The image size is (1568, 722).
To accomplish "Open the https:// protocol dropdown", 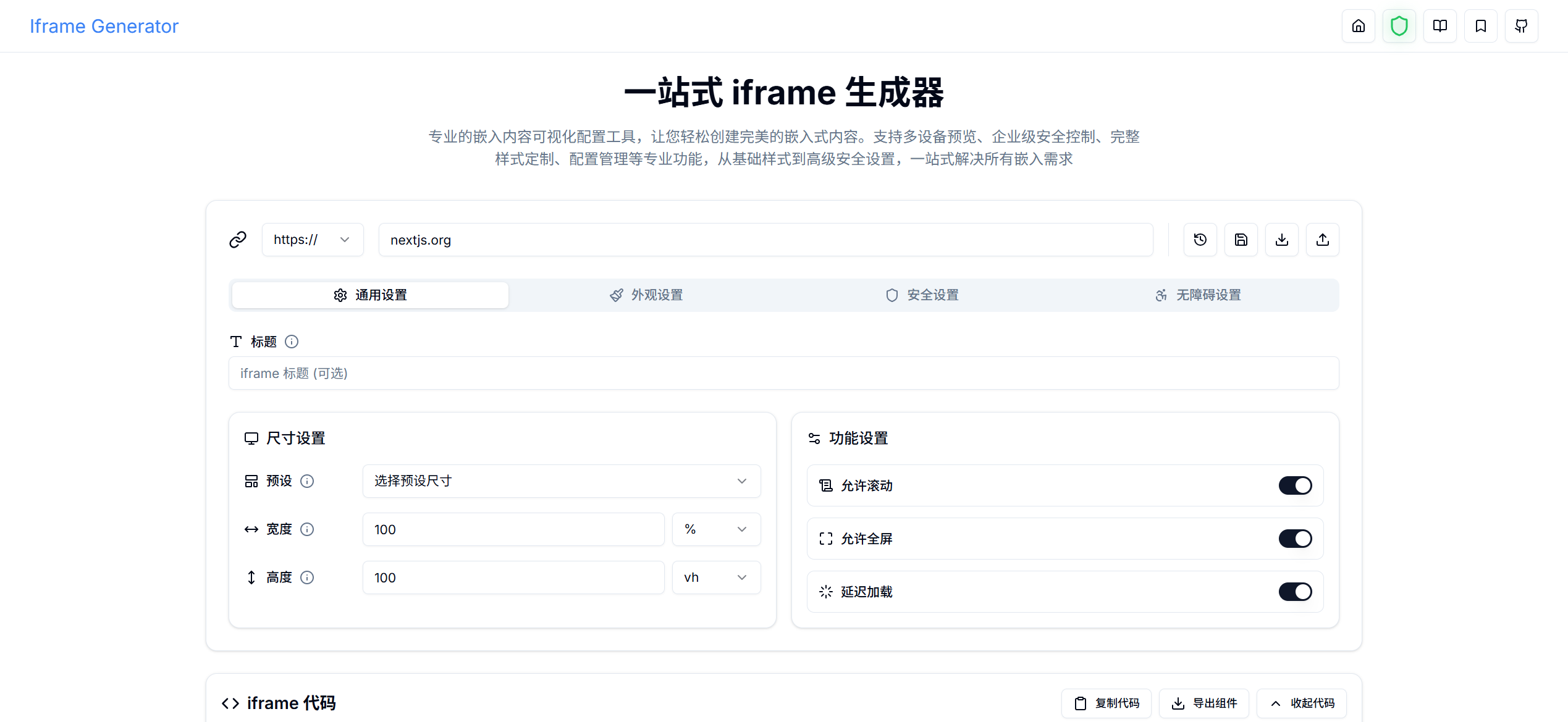I will tap(313, 240).
